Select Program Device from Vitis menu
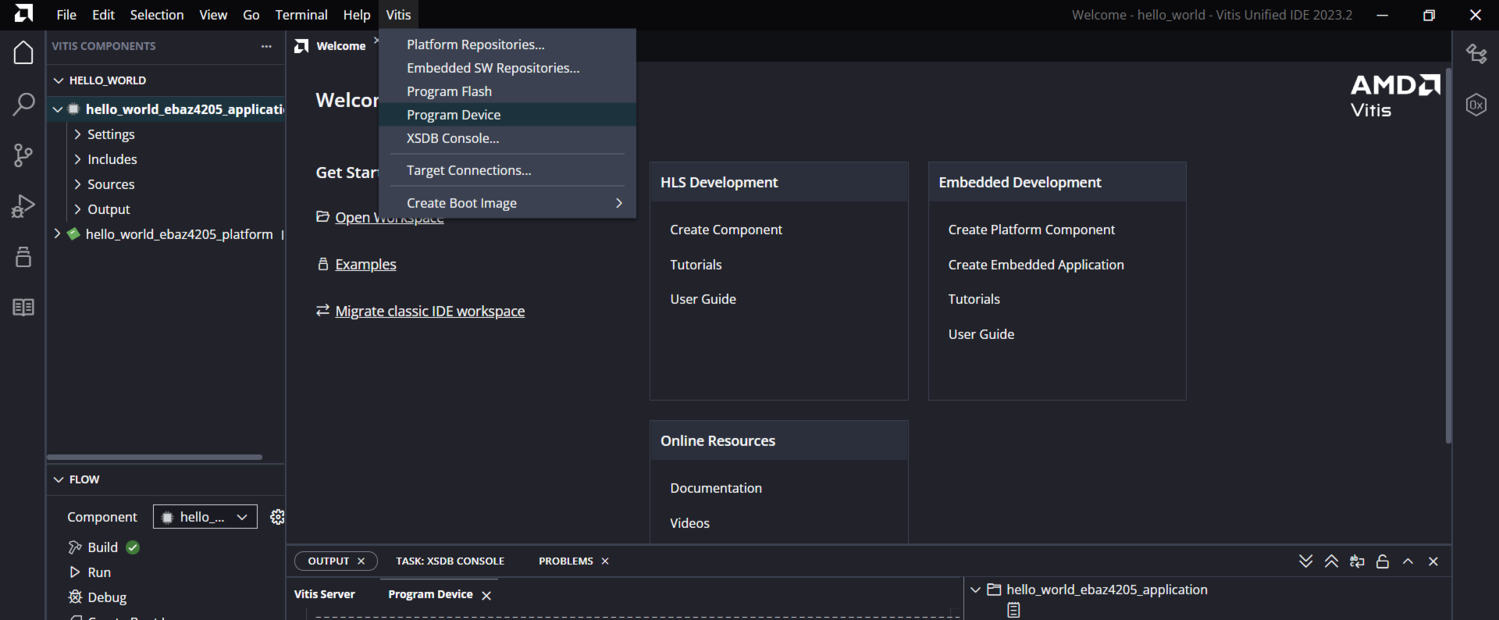1499x620 pixels. pyautogui.click(x=453, y=115)
